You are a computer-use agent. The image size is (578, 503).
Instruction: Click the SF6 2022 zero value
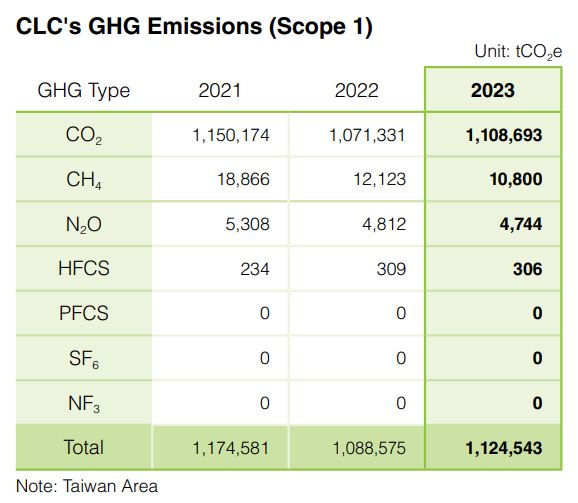401,358
